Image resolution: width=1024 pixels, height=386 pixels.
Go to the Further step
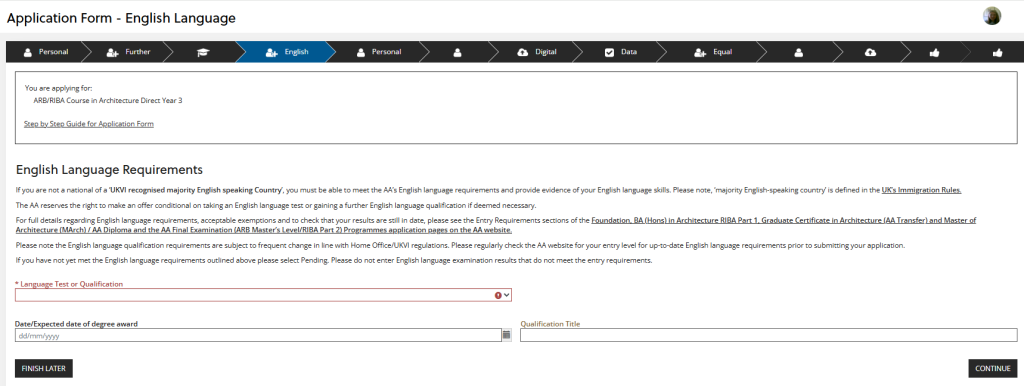tap(129, 52)
